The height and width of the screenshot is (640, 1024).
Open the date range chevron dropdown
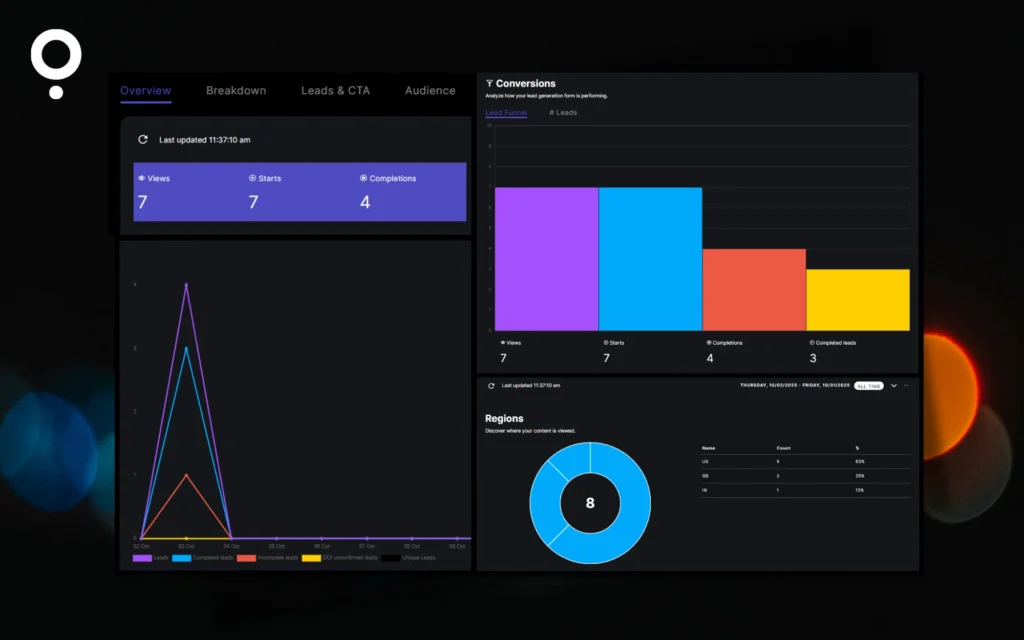(x=894, y=385)
